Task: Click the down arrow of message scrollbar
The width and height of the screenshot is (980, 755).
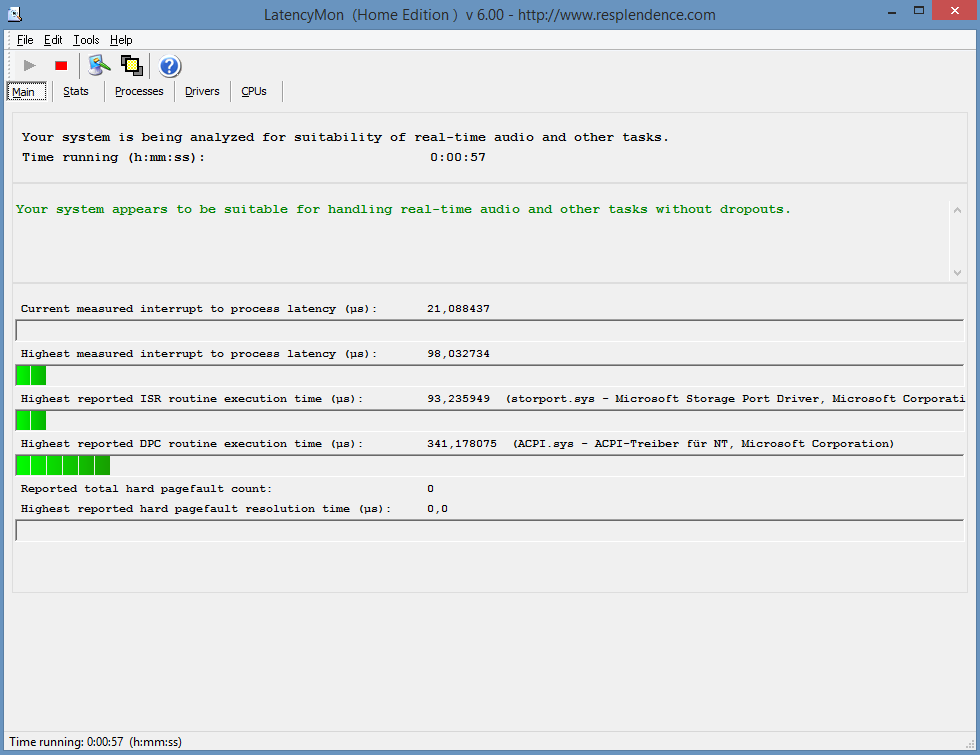Action: (x=957, y=272)
